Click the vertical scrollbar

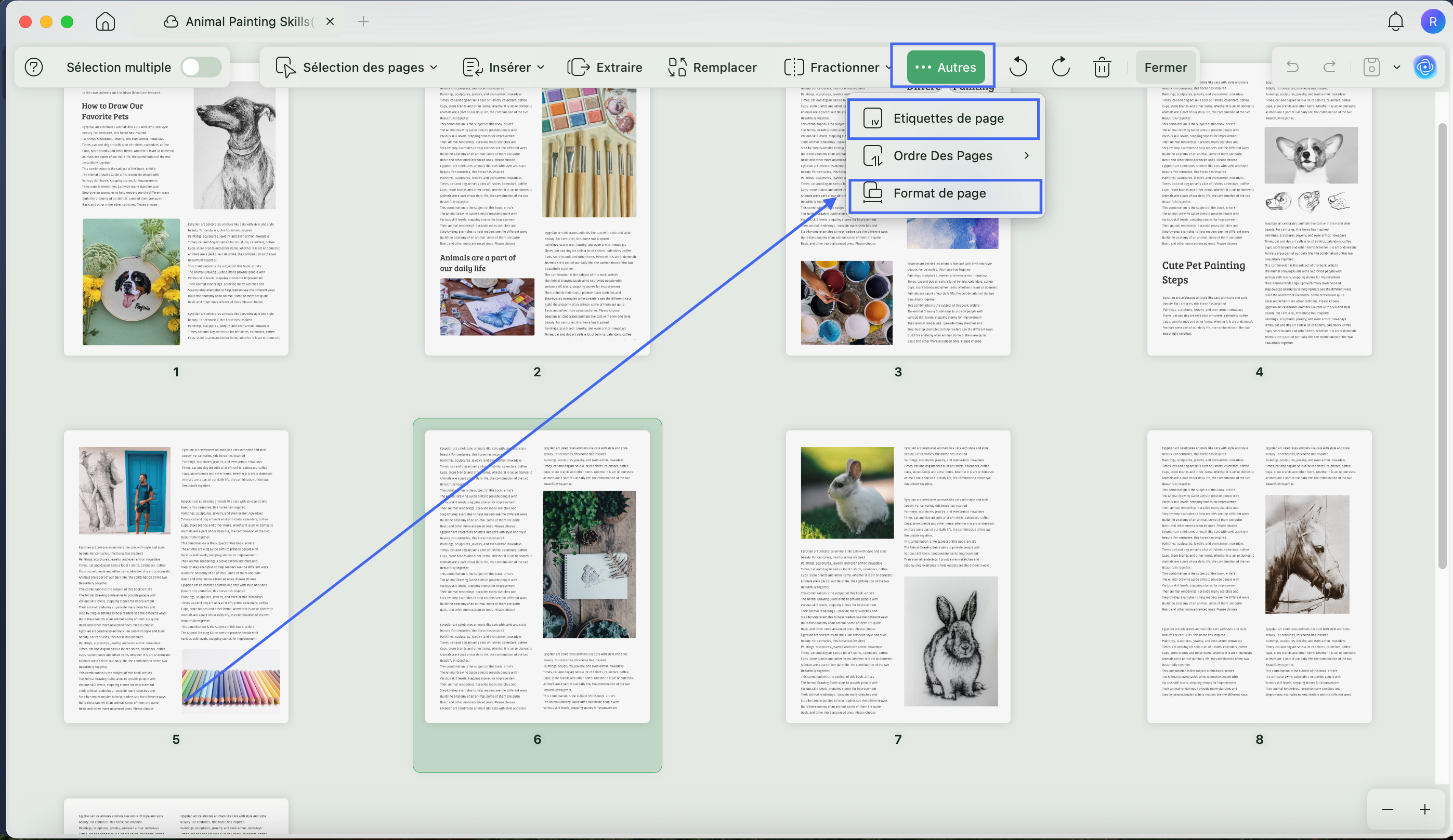[x=1442, y=346]
